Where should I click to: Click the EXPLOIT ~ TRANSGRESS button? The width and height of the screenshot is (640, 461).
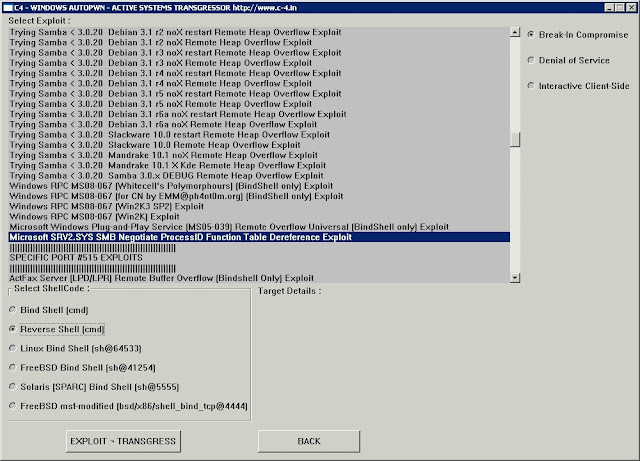click(123, 441)
